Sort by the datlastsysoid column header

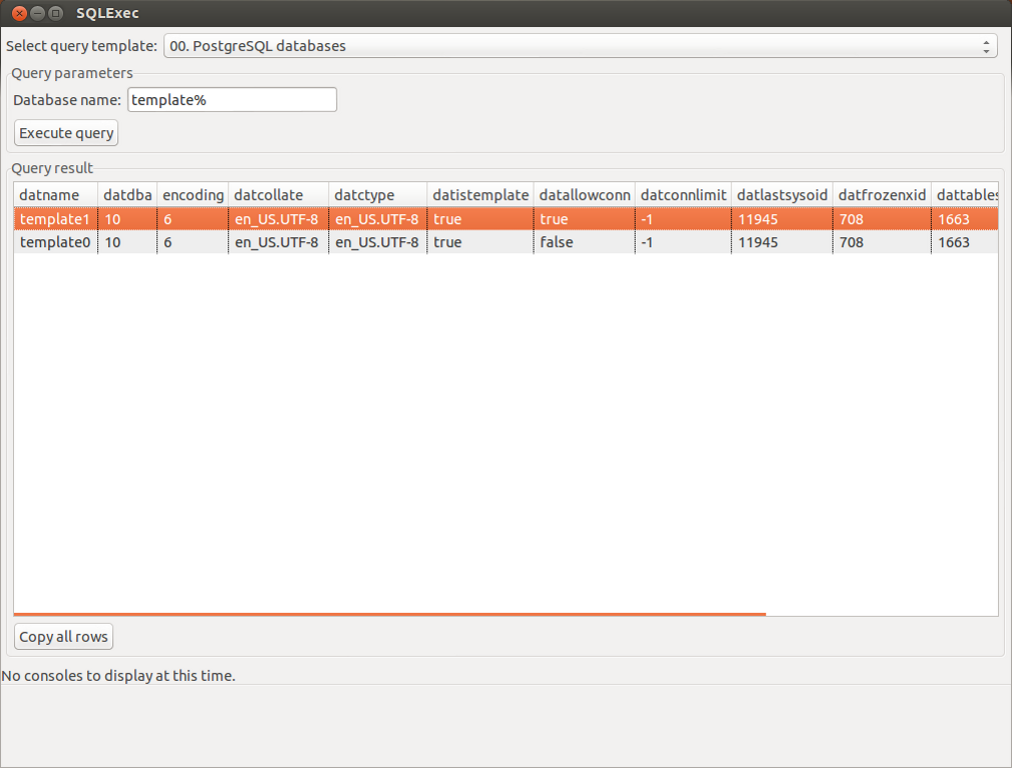click(x=782, y=195)
